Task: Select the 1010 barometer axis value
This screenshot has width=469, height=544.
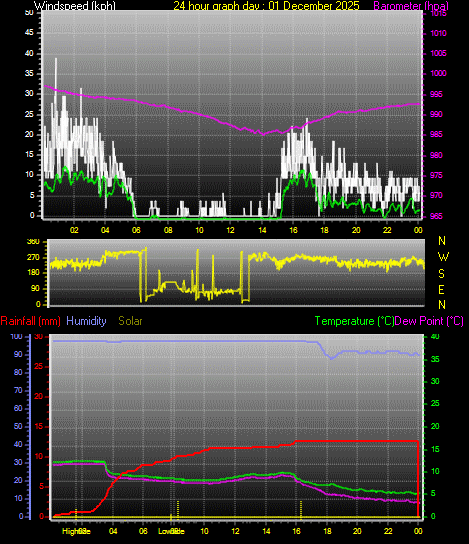Action: (x=438, y=33)
